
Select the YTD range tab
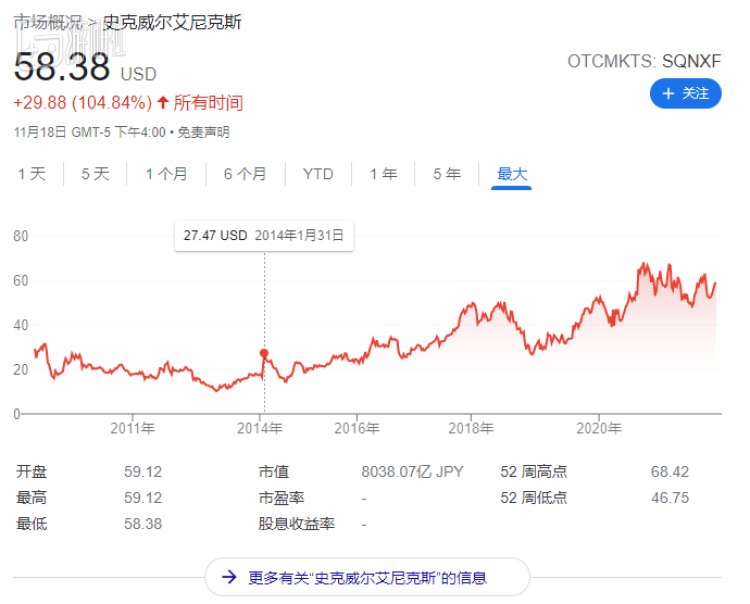(x=318, y=174)
